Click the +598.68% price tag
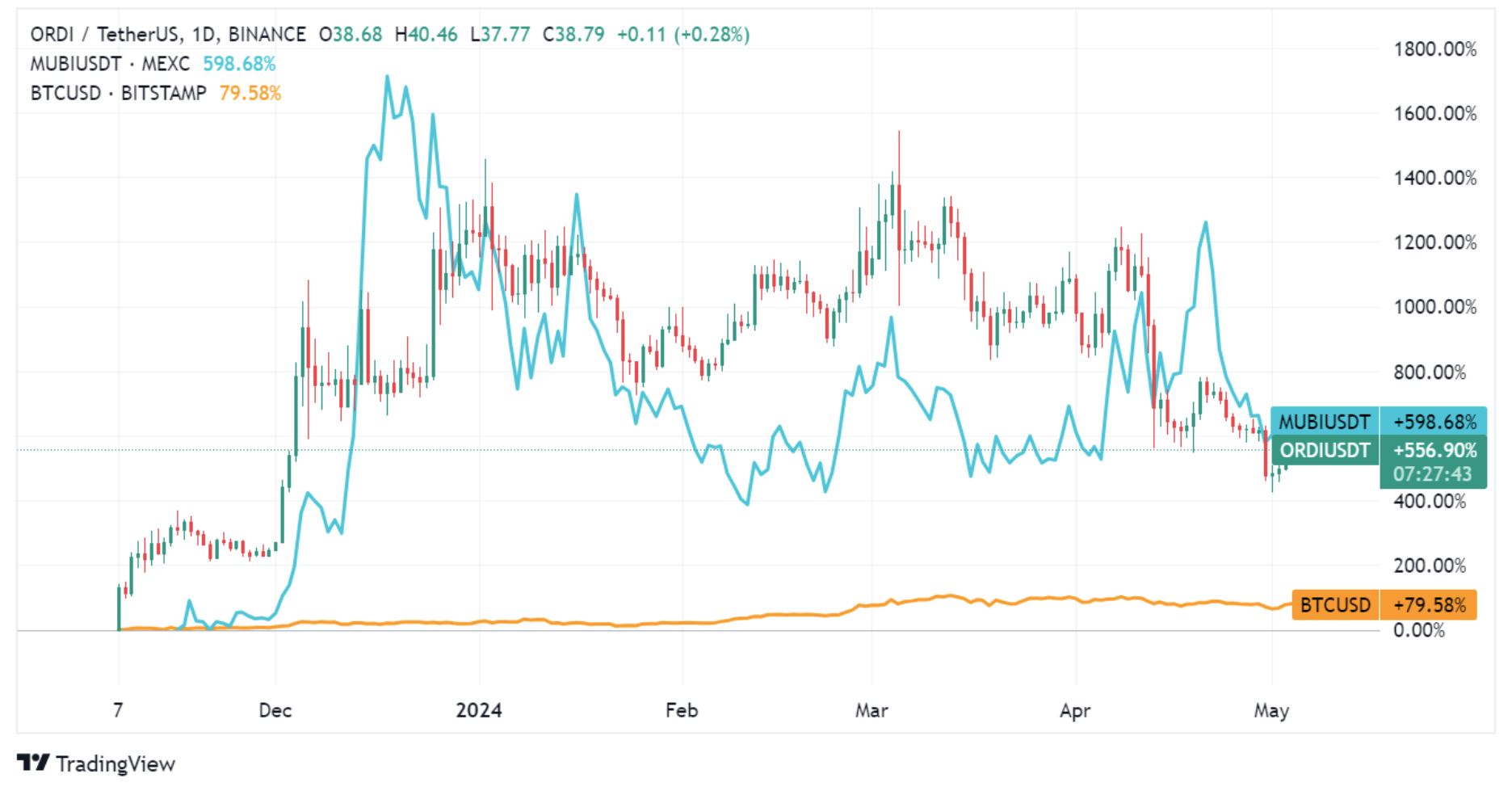This screenshot has width=1512, height=795. [1434, 422]
